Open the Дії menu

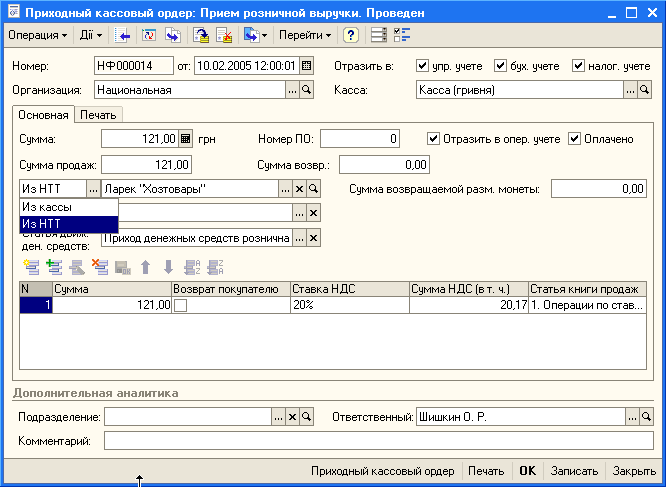pyautogui.click(x=91, y=35)
